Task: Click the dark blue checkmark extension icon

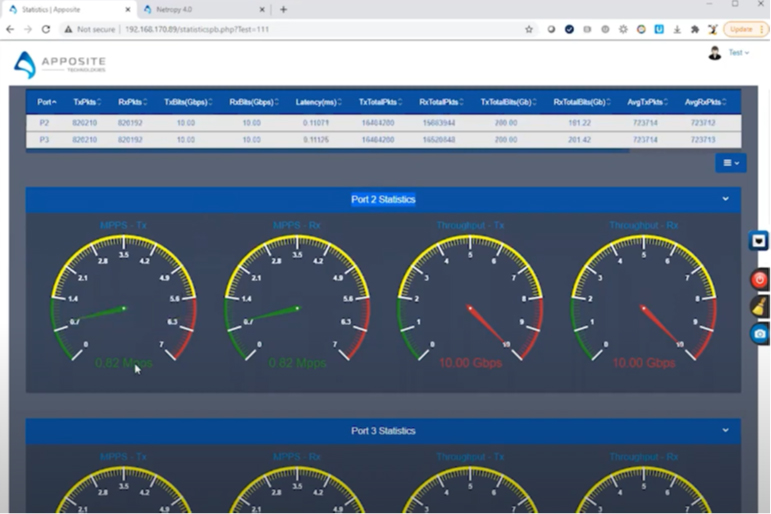Action: [569, 30]
